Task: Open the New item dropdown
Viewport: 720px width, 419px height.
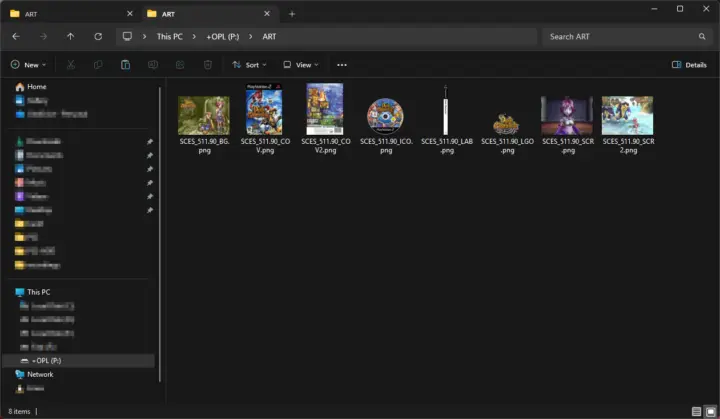Action: click(x=28, y=65)
